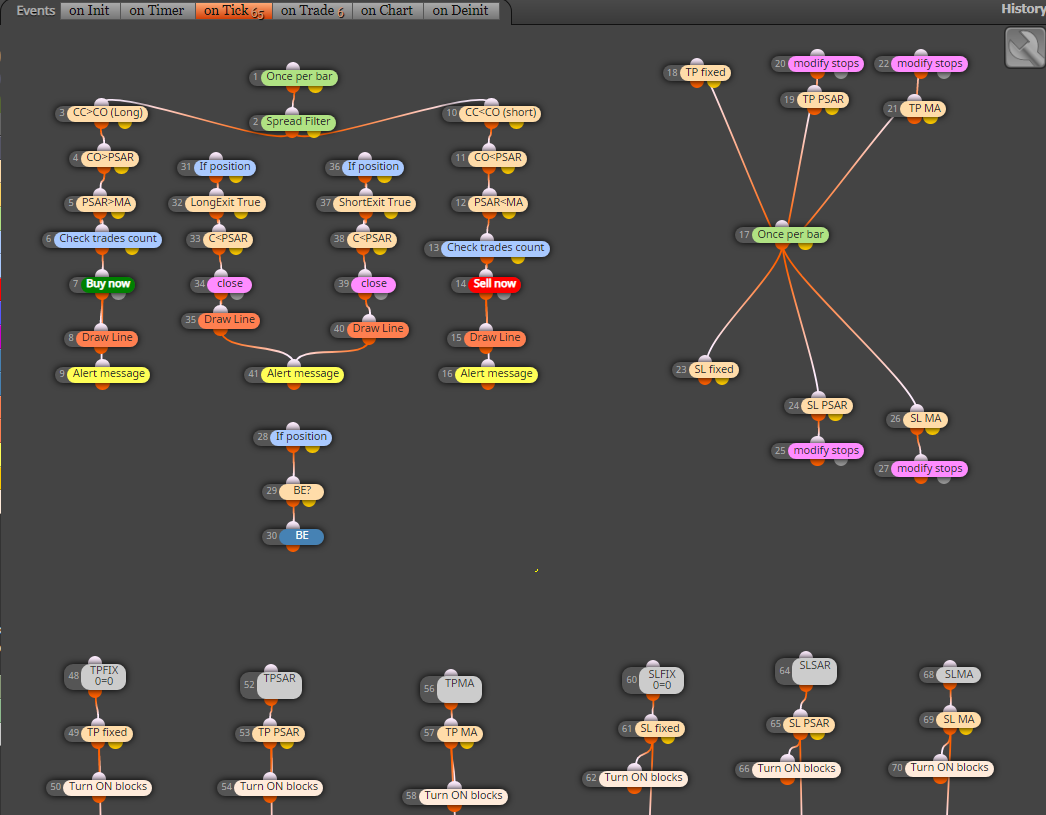Select the SLSAR block 64

click(815, 672)
